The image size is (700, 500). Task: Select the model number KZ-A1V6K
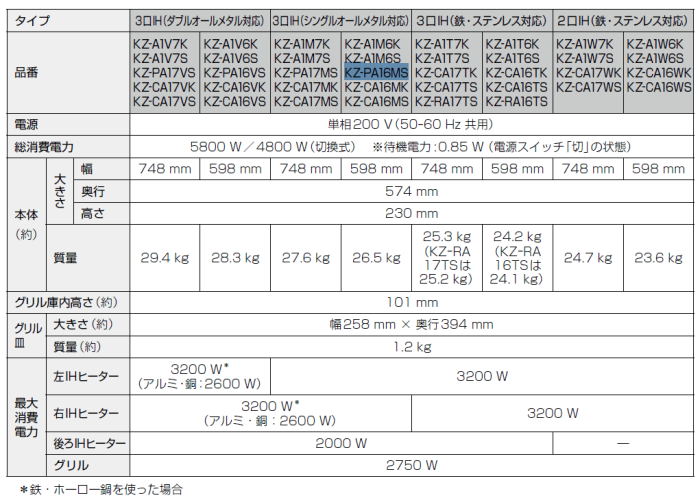[231, 44]
